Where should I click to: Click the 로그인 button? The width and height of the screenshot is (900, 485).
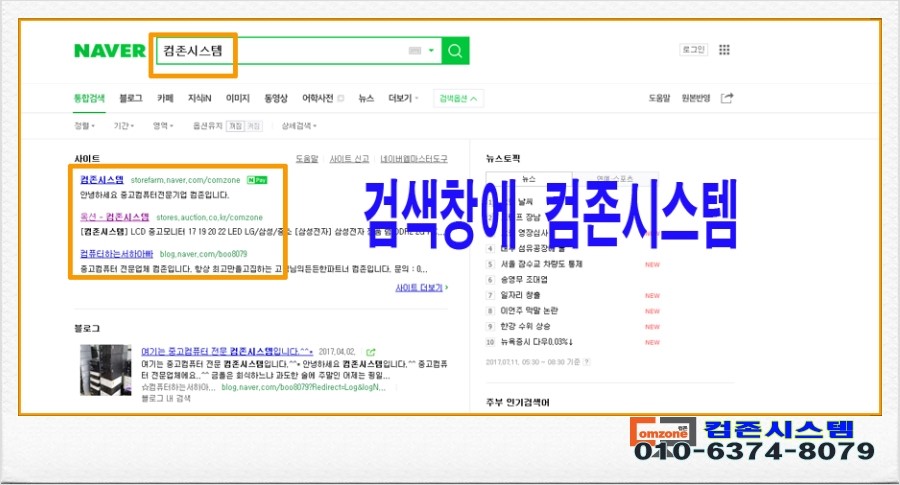(693, 50)
